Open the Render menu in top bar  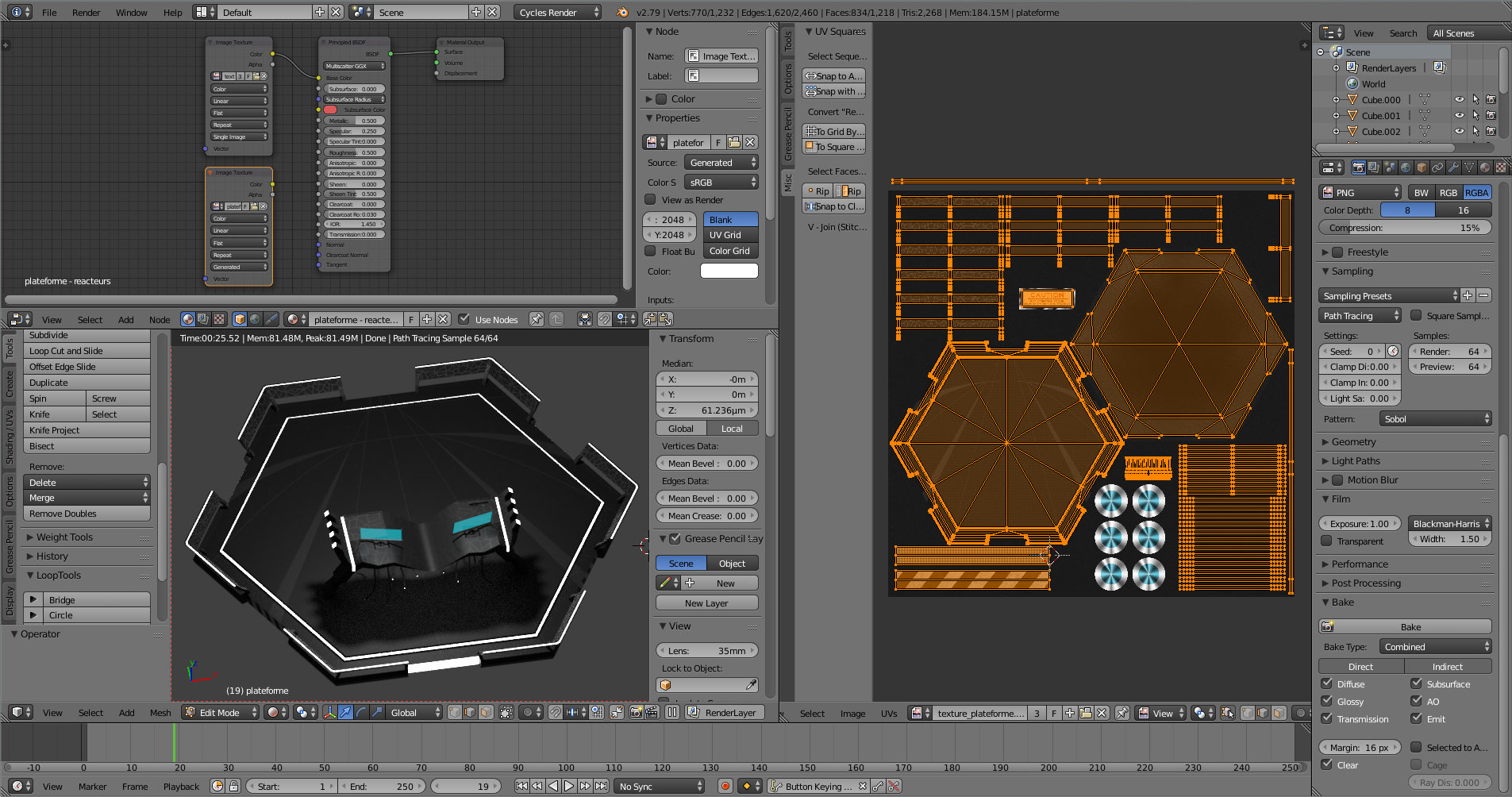(x=86, y=12)
